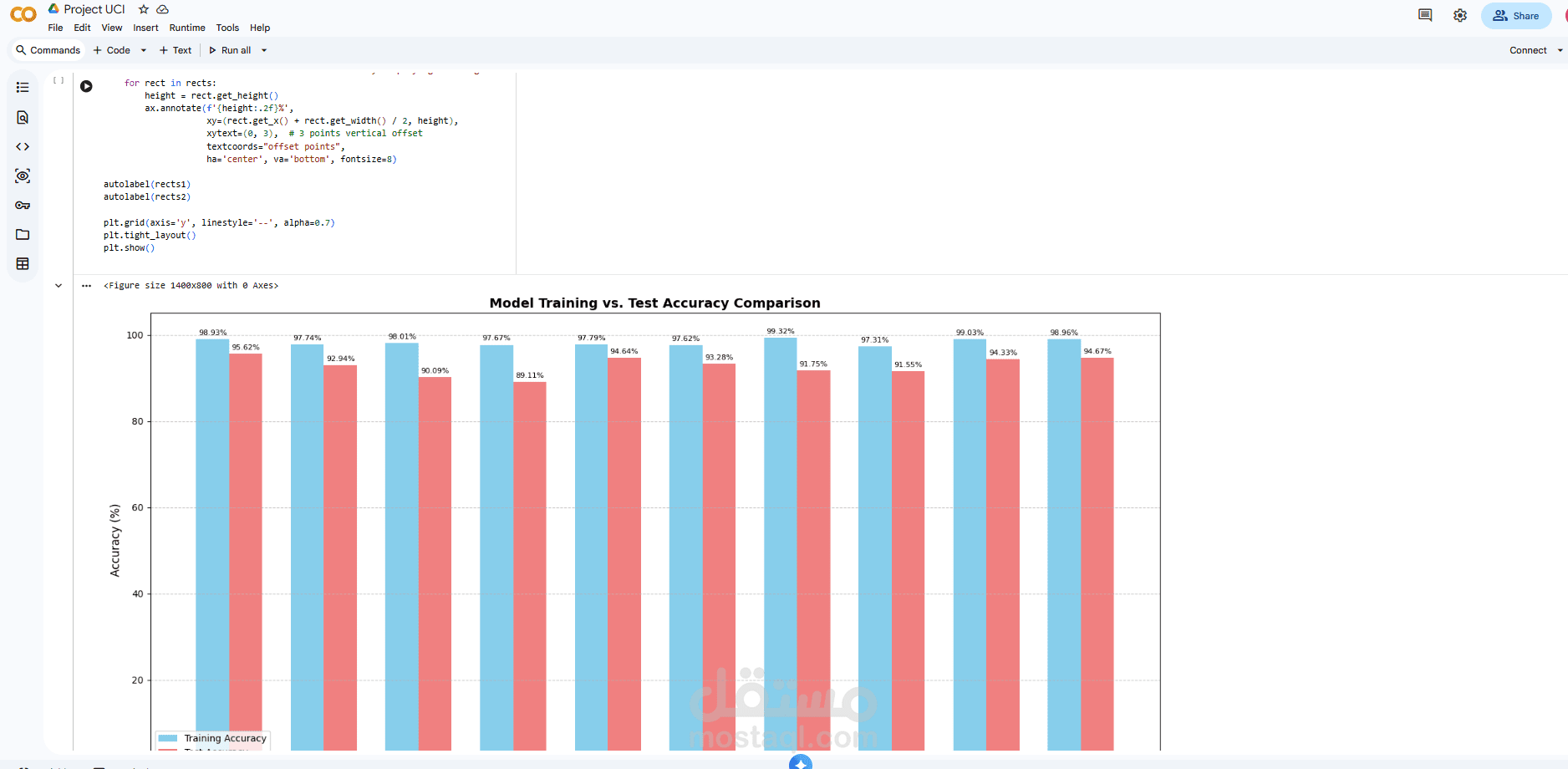Add a new Text cell
This screenshot has height=769, width=1568.
pos(176,50)
